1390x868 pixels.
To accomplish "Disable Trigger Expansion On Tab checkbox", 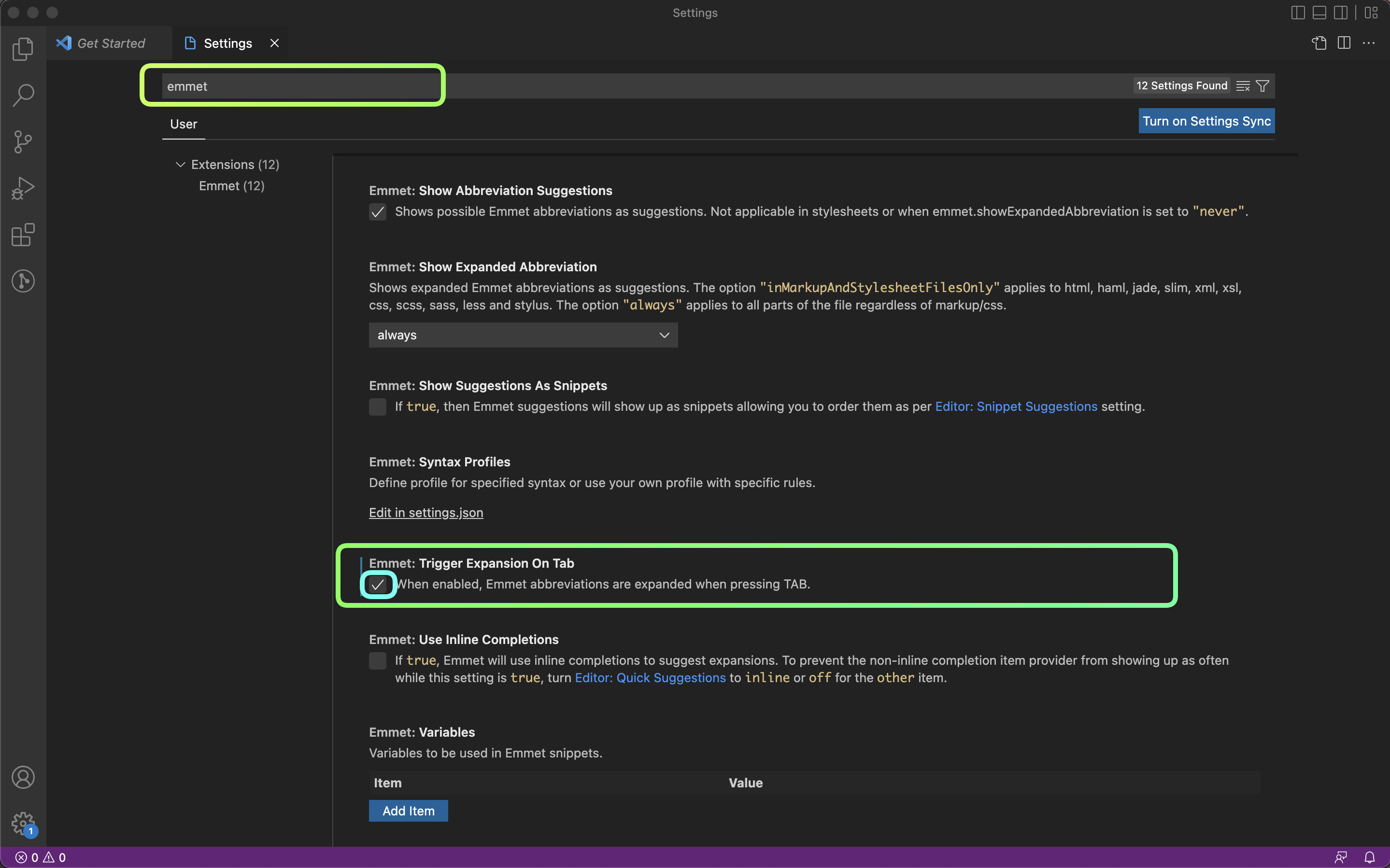I will pyautogui.click(x=377, y=585).
